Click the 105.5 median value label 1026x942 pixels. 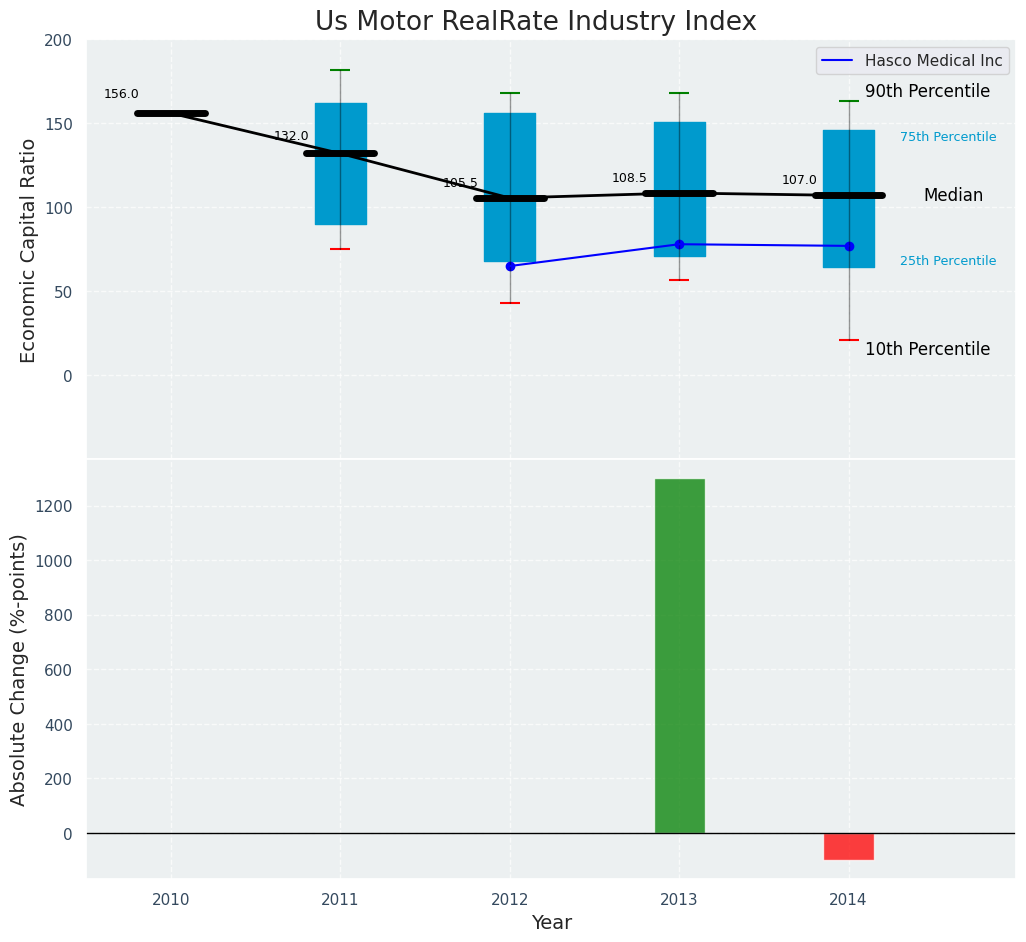coord(460,183)
